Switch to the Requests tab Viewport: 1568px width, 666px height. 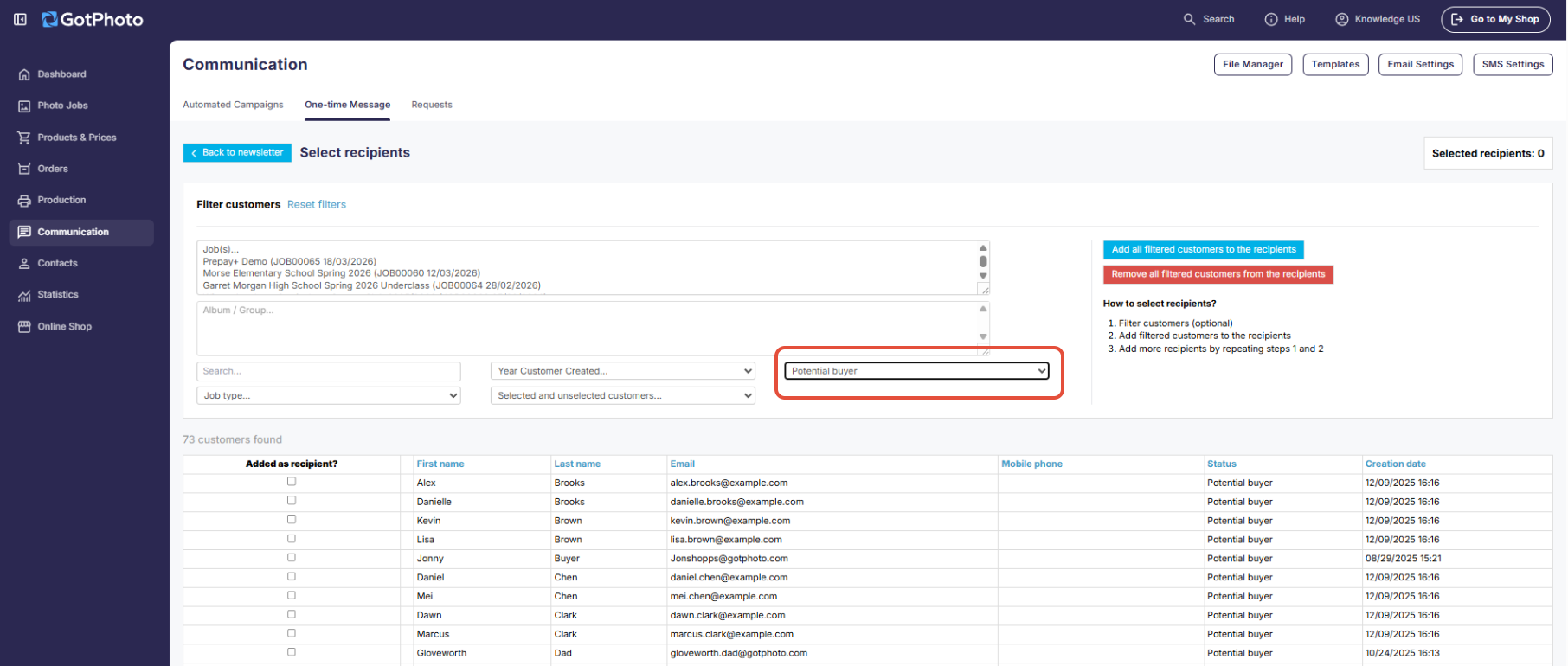pos(432,105)
